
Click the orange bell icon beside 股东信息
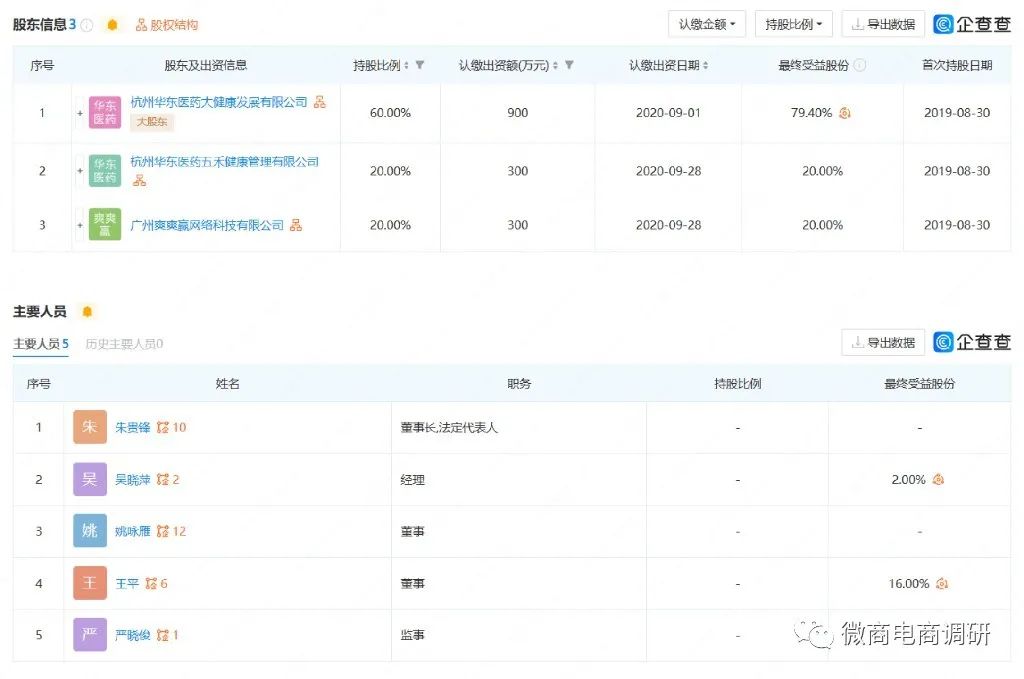[x=112, y=25]
